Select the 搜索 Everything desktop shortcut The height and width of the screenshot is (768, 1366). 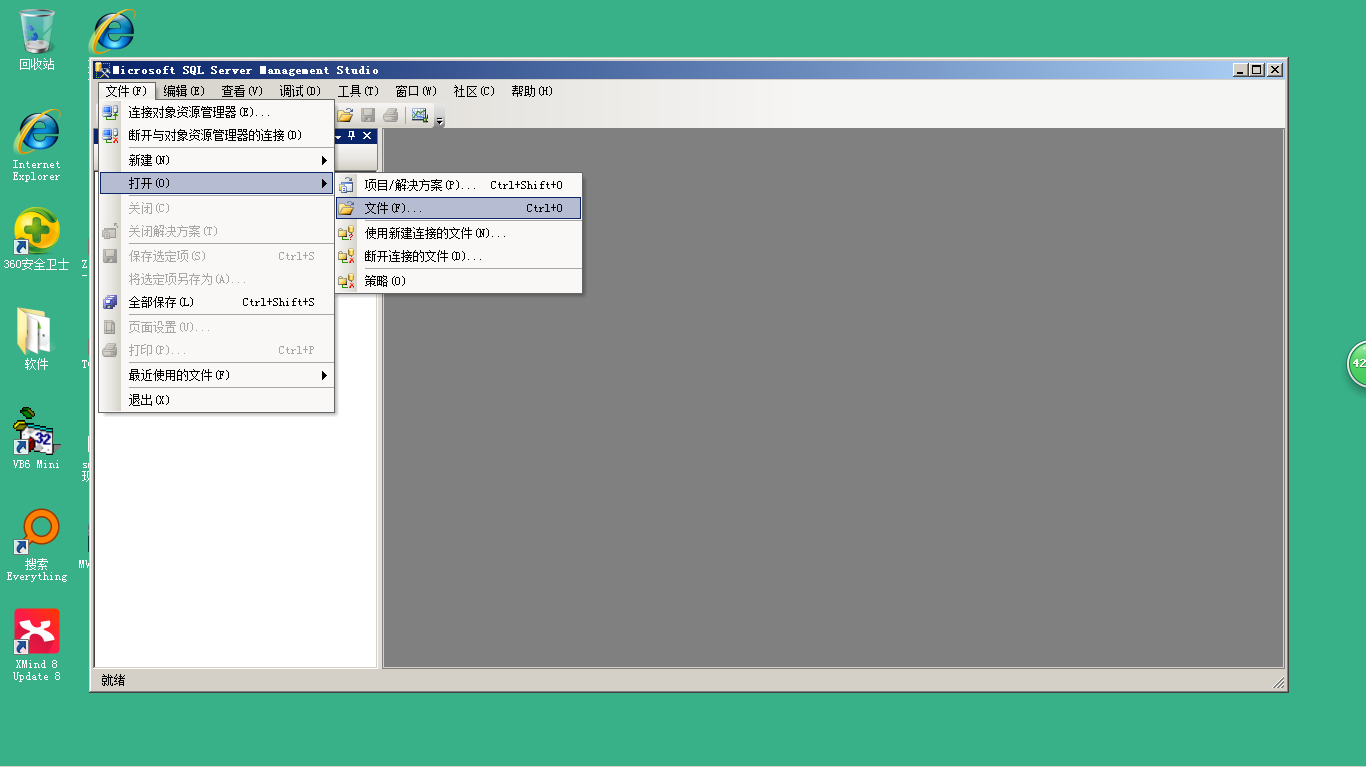(x=37, y=545)
